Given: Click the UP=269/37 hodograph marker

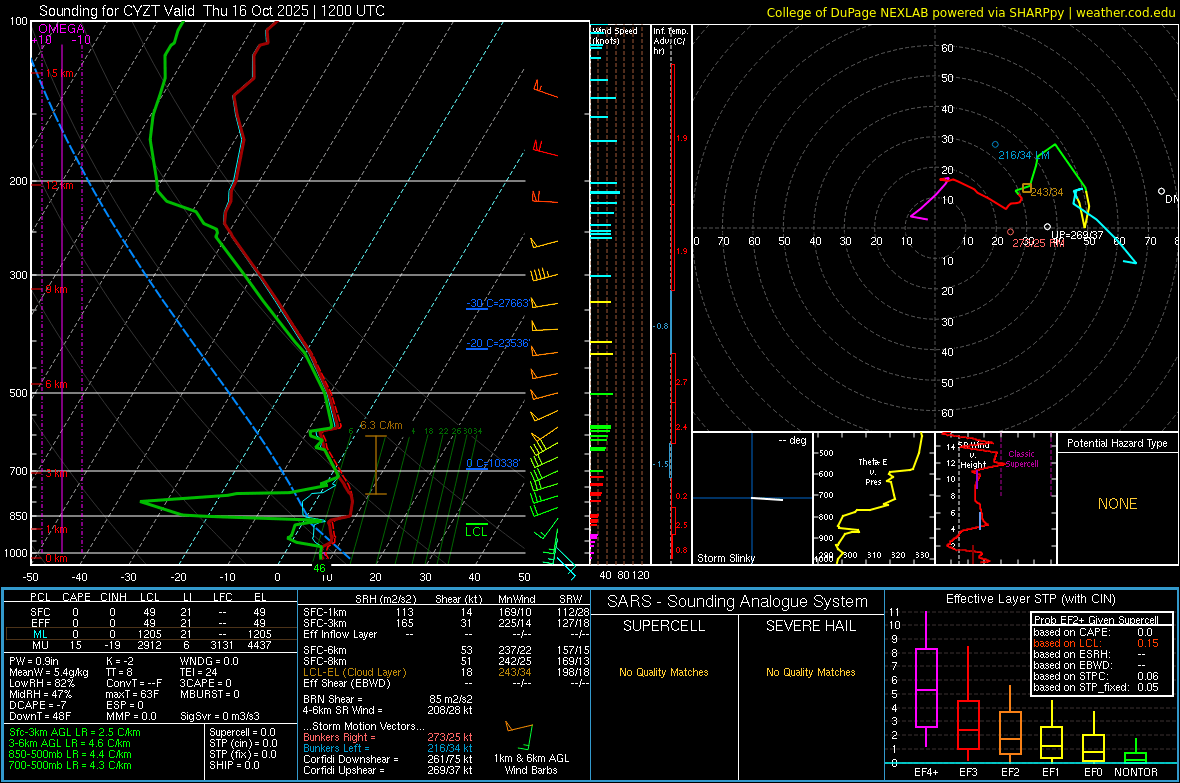Looking at the screenshot, I should (x=1047, y=227).
